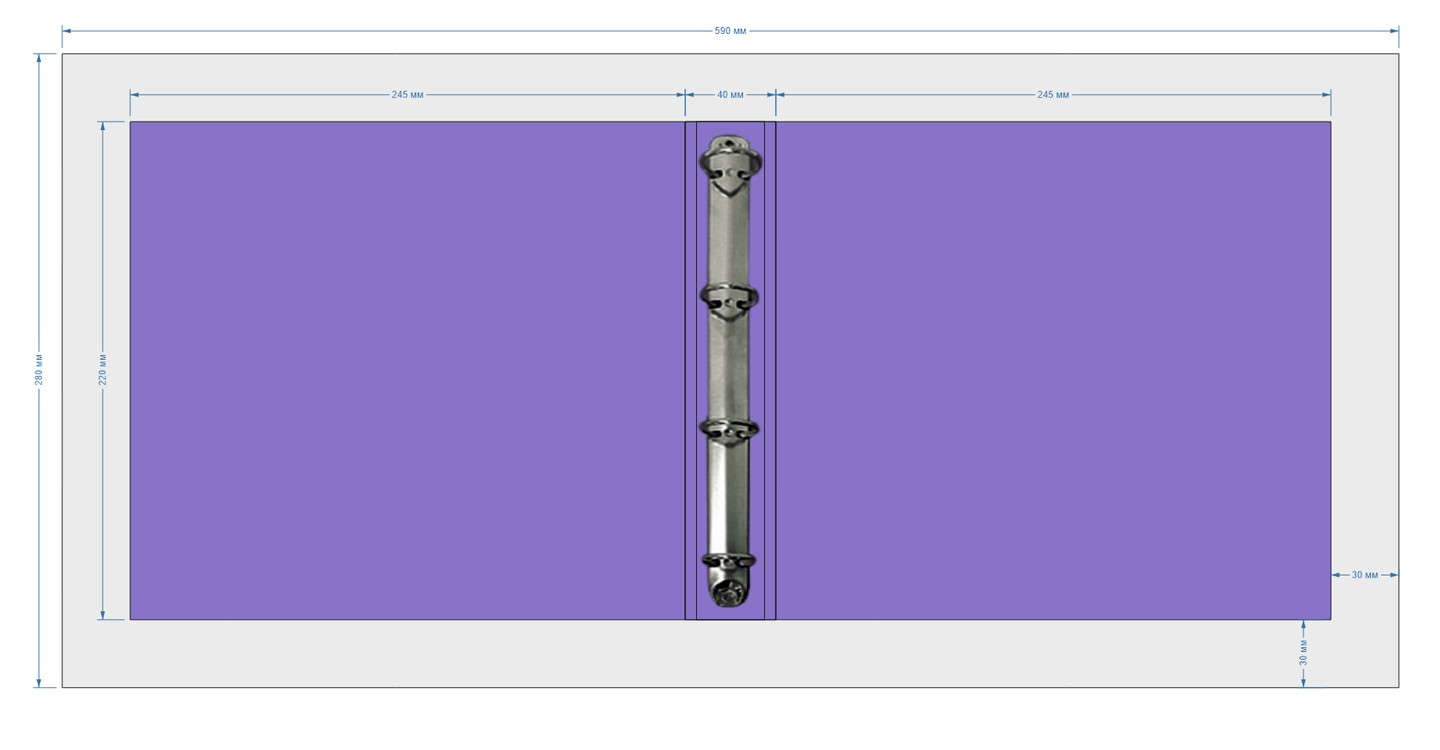The width and height of the screenshot is (1440, 750).
Task: Click the vertical 30 мм bottom margin label
Action: [1303, 653]
